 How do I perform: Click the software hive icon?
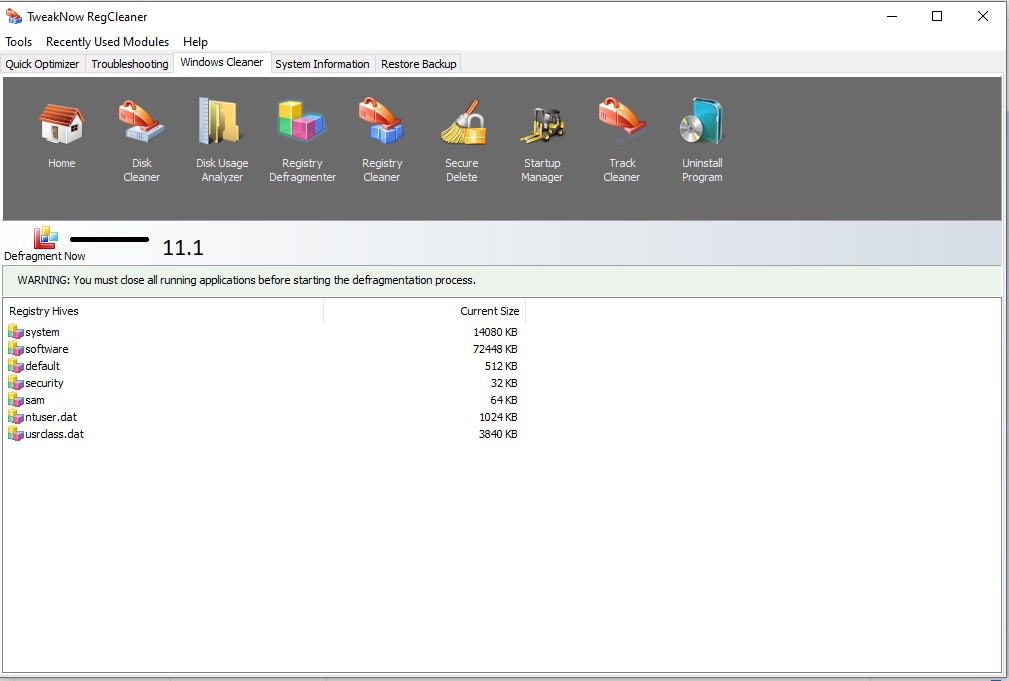pyautogui.click(x=15, y=348)
